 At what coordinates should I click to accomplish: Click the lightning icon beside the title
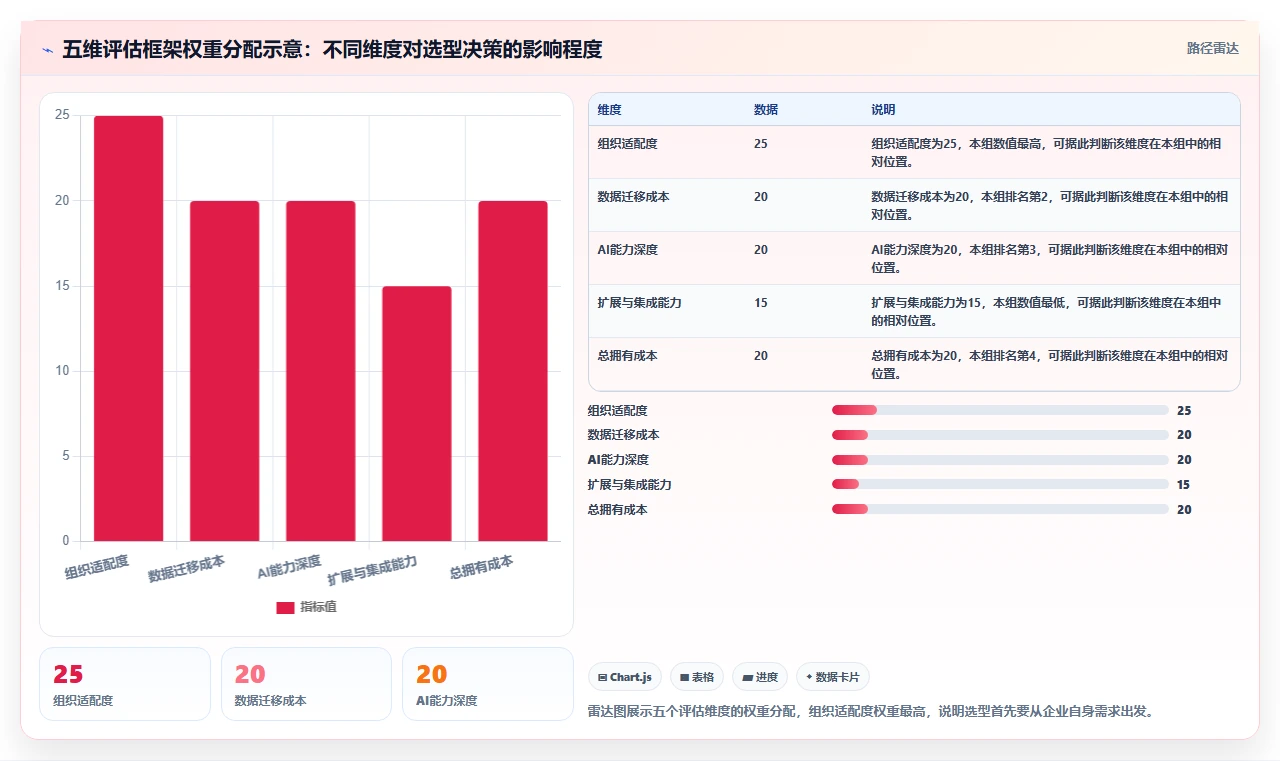(48, 50)
